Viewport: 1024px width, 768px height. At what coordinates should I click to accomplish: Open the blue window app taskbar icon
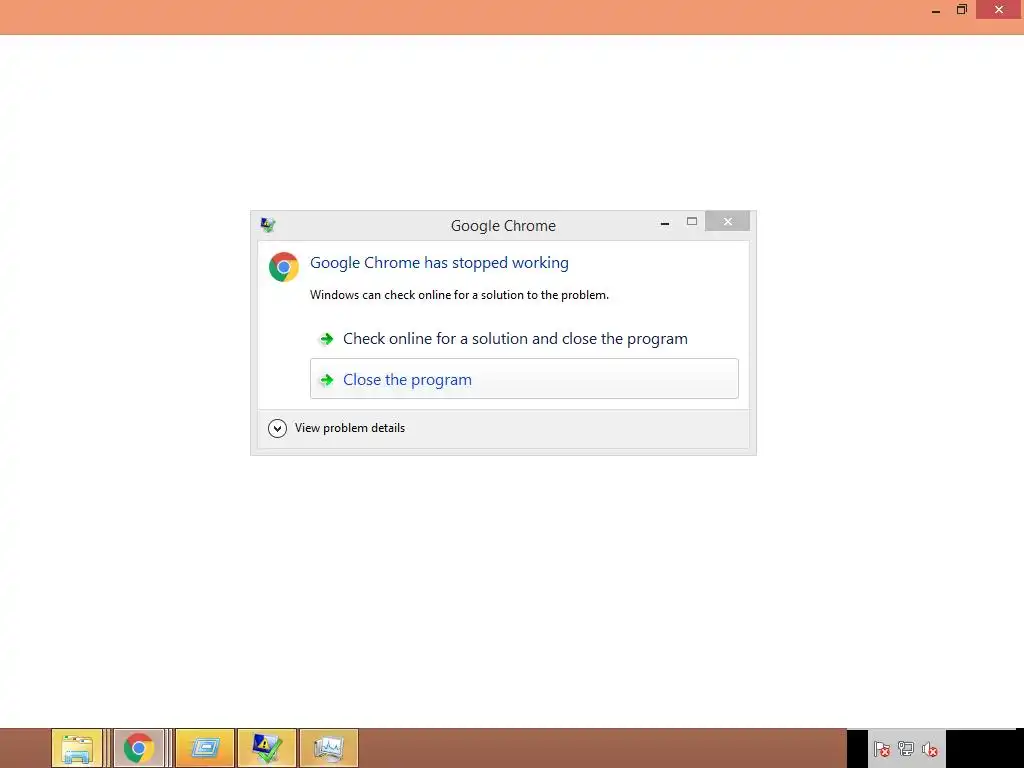tap(205, 748)
